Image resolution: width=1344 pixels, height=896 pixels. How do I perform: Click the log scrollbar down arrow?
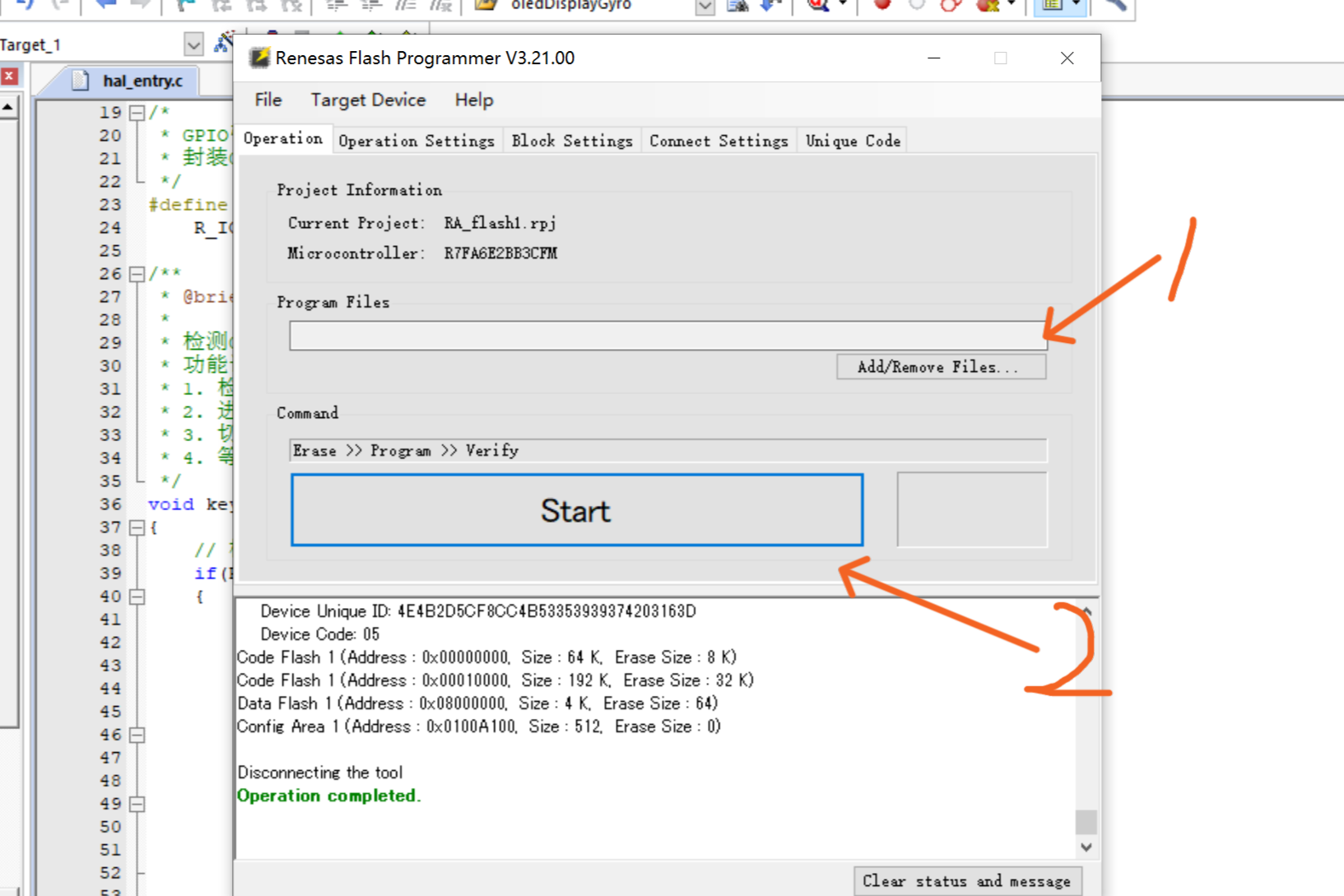click(1086, 847)
